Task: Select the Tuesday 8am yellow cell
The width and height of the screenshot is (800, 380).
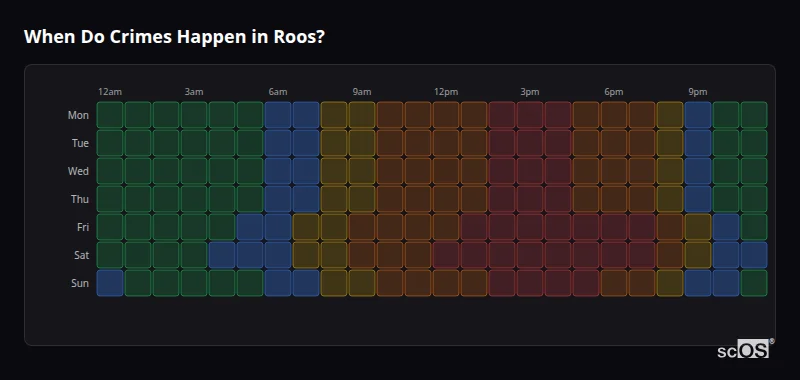Action: (x=334, y=143)
